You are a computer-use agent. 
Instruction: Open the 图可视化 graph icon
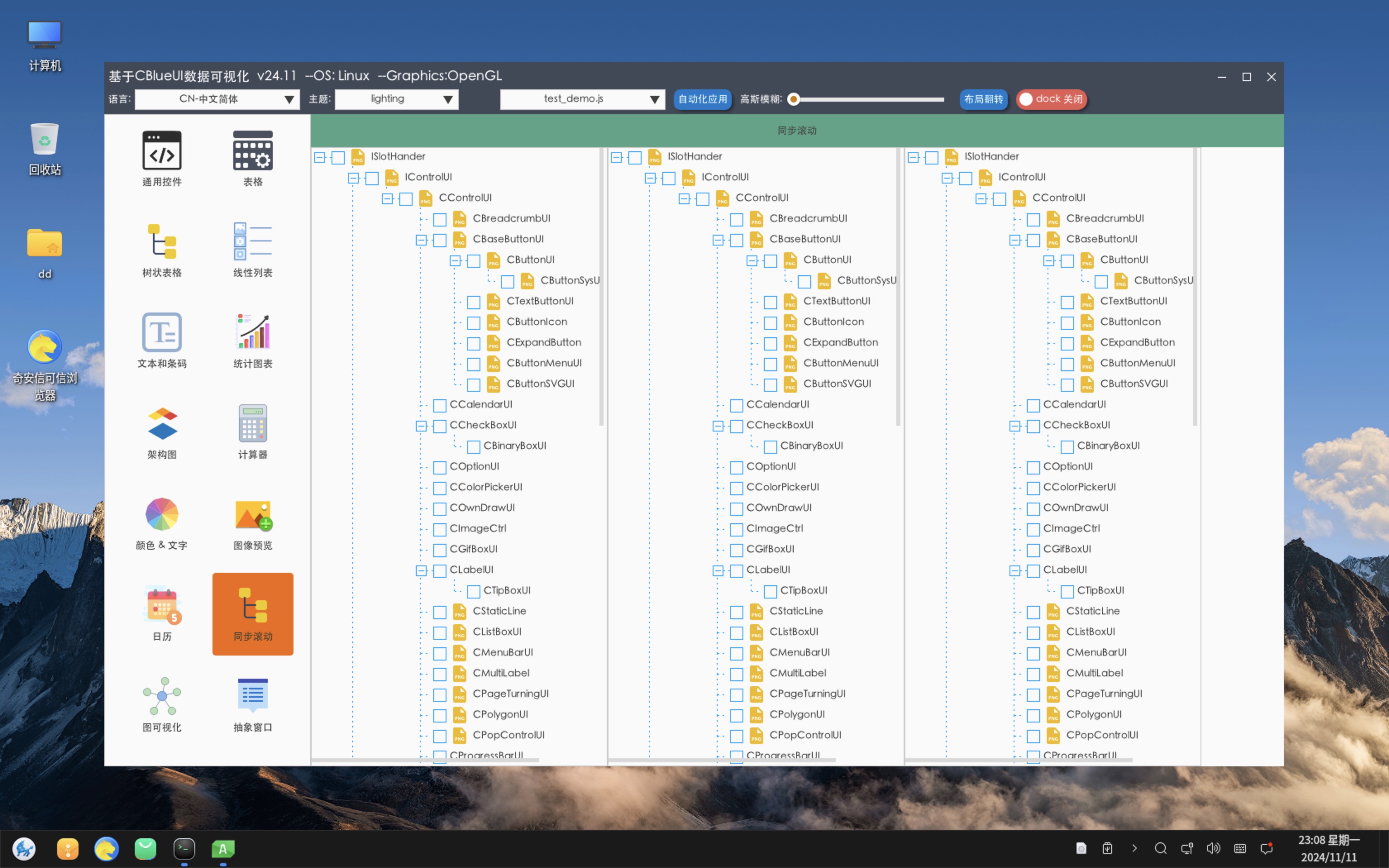click(x=162, y=696)
